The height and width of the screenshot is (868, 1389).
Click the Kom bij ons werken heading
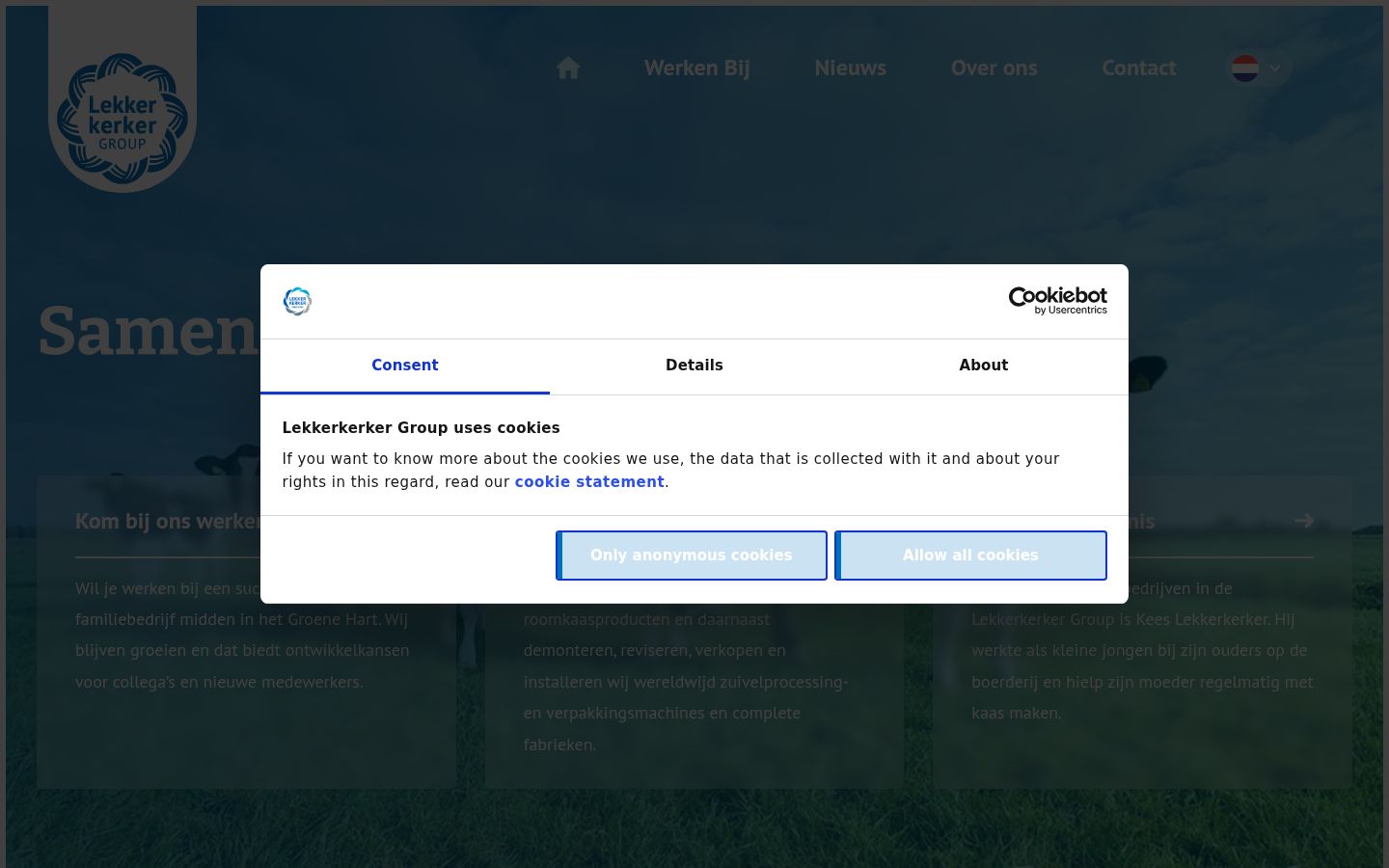[168, 521]
